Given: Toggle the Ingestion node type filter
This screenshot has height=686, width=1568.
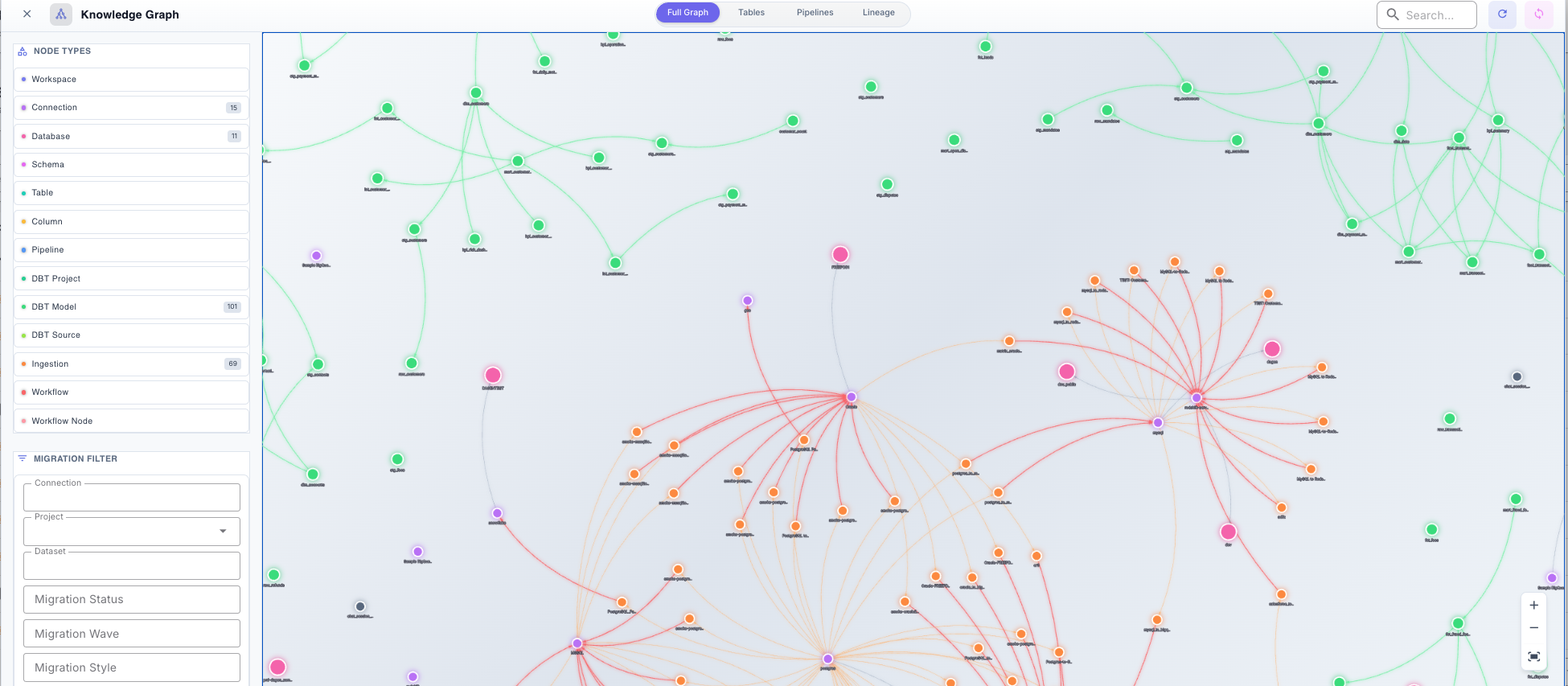Looking at the screenshot, I should (x=131, y=364).
